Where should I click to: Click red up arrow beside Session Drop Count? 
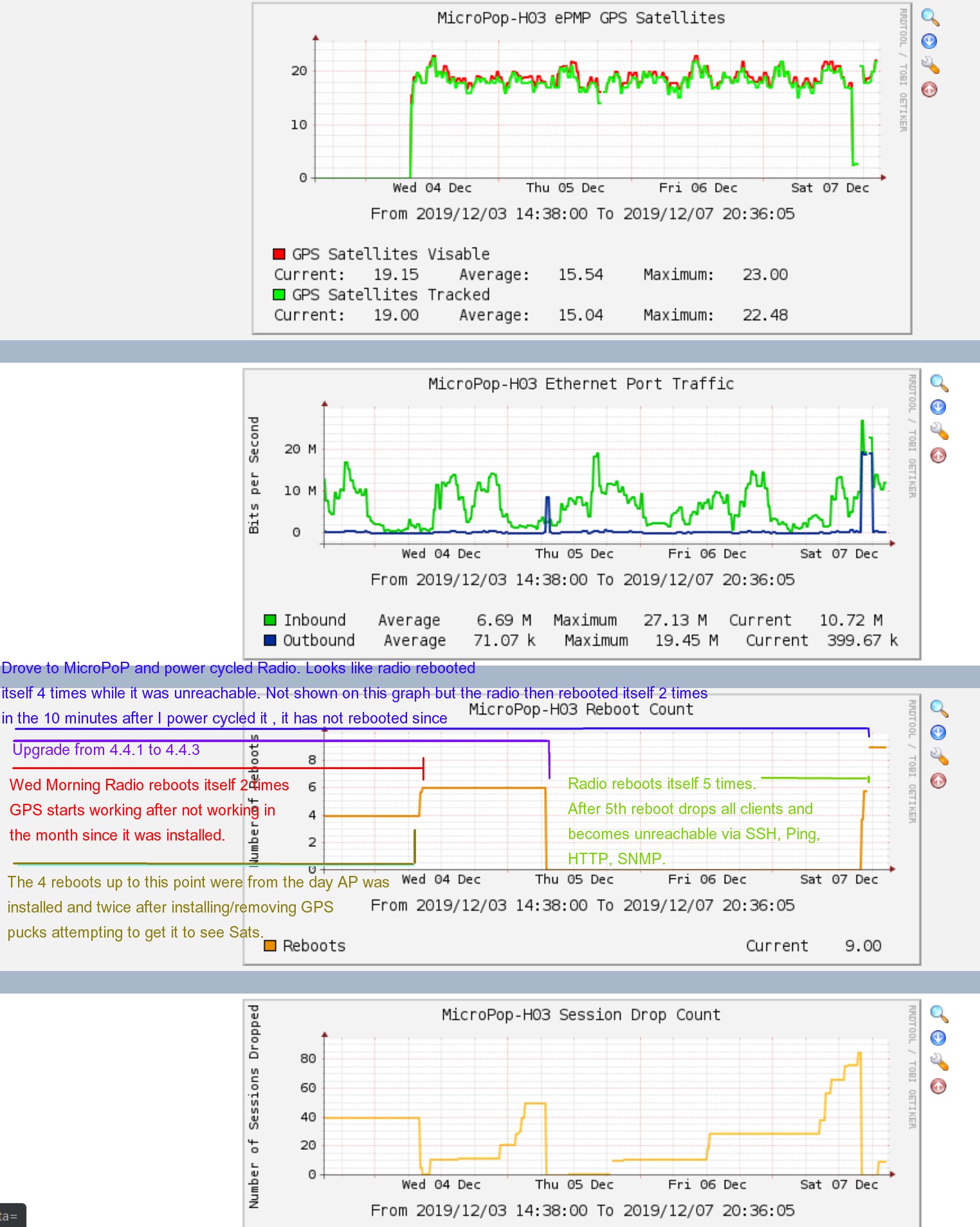point(938,1086)
